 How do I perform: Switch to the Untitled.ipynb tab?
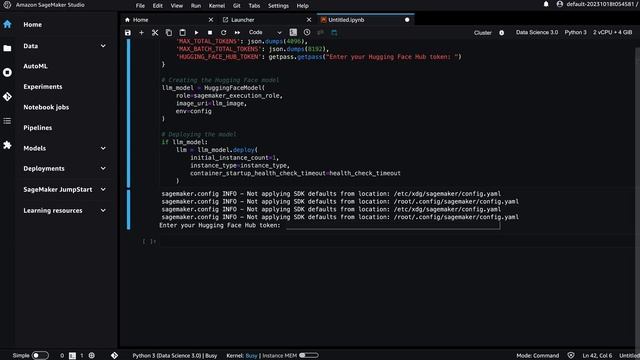[x=365, y=20]
